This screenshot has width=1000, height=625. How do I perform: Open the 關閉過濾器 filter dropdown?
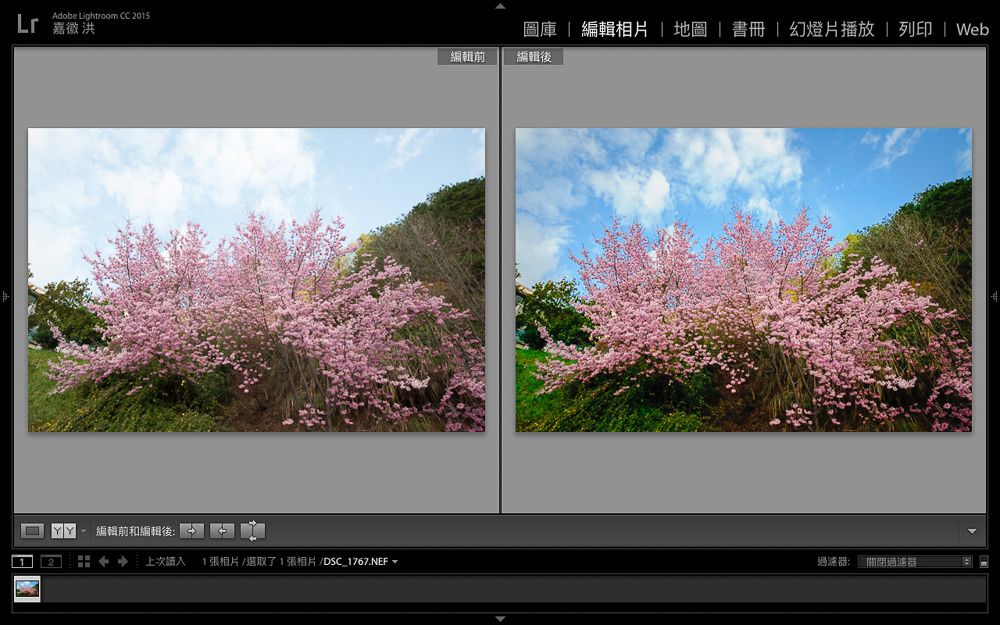[x=917, y=562]
